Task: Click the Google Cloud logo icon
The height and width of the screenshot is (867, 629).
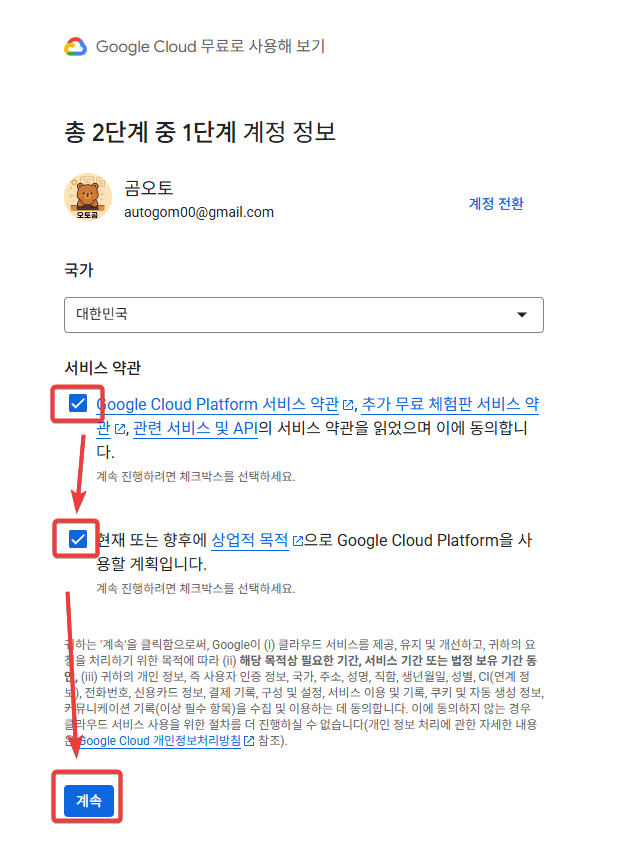Action: 77,47
